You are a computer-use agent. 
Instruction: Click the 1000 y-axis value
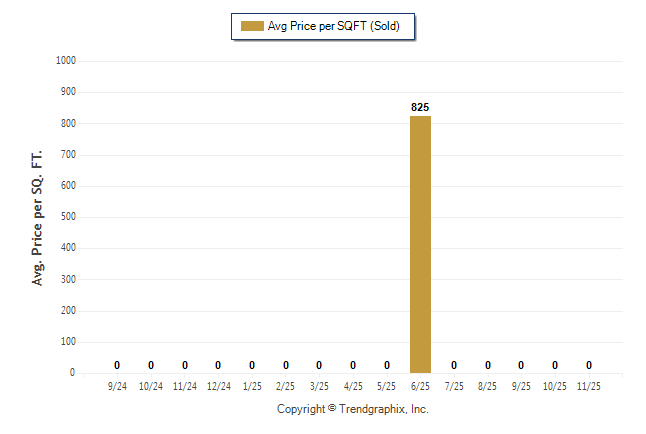tap(67, 61)
